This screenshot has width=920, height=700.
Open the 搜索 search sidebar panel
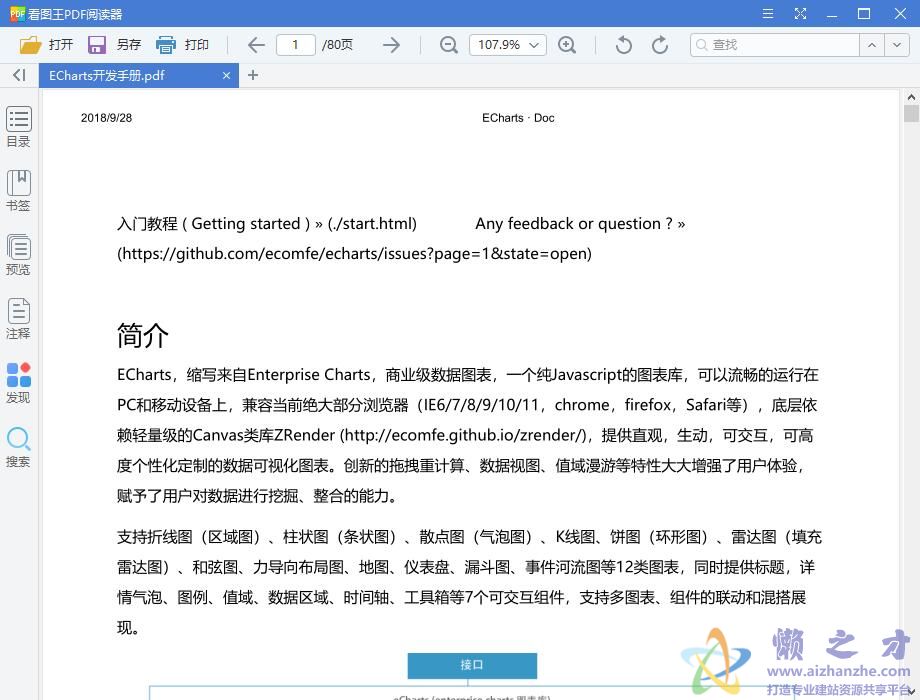click(19, 447)
